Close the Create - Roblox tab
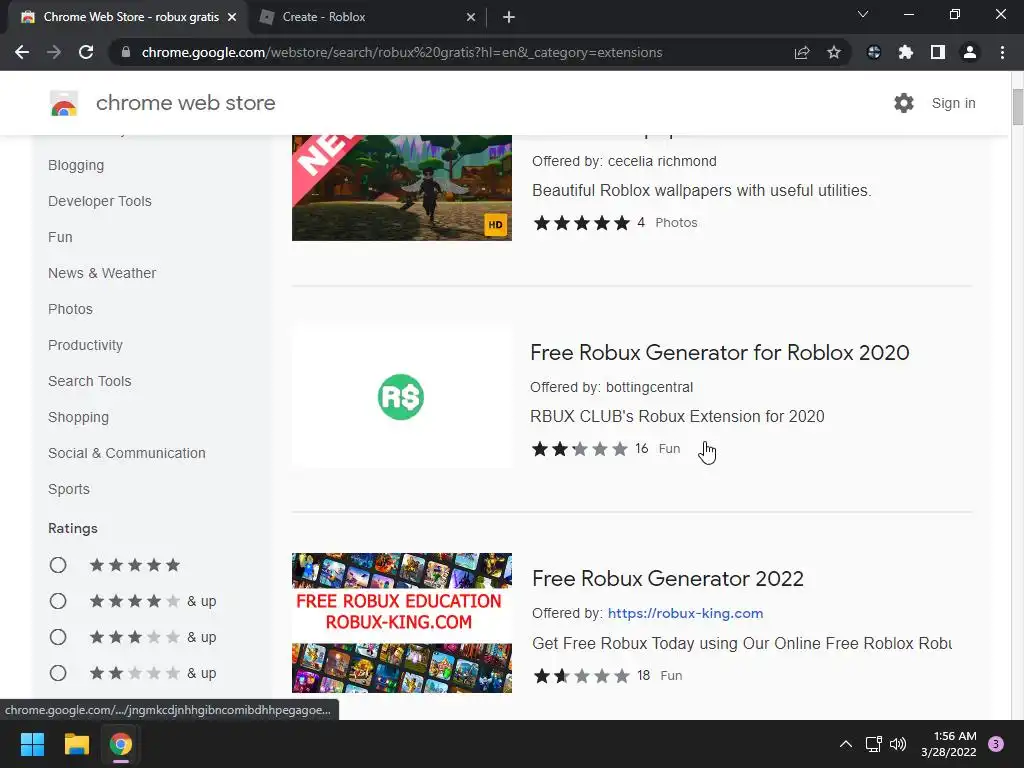 [471, 17]
